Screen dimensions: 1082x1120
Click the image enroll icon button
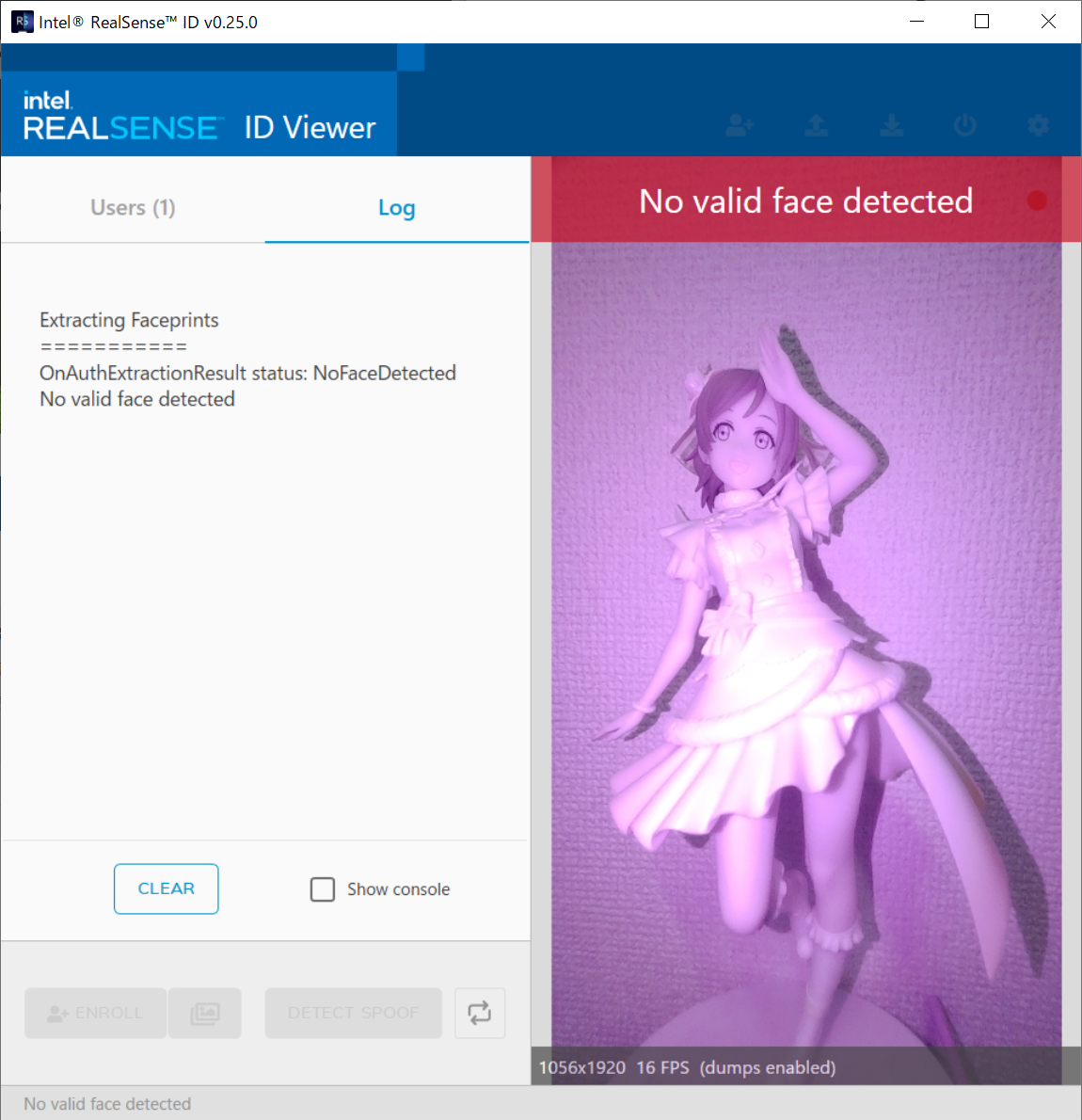[205, 1013]
